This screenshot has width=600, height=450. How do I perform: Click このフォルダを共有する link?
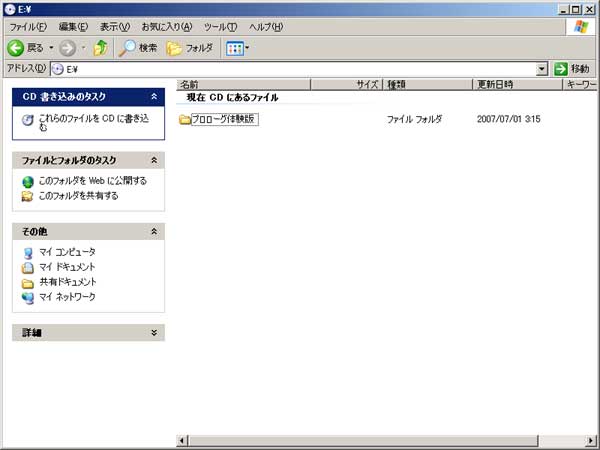click(78, 196)
